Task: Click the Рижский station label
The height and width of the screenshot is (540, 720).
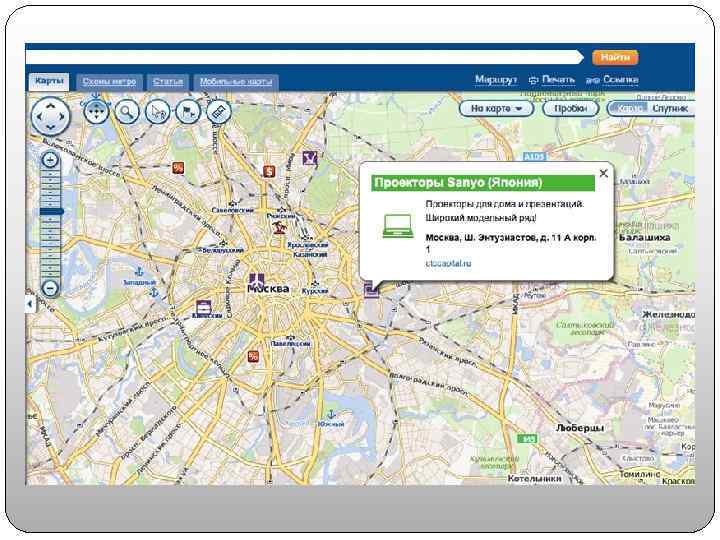Action: pos(281,215)
